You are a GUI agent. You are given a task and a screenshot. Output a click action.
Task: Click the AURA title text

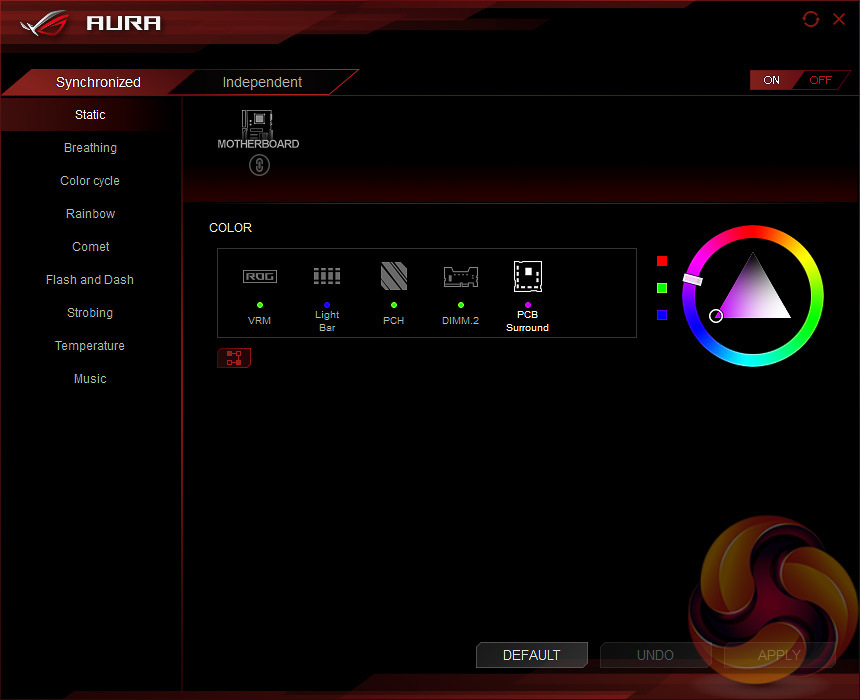point(123,23)
